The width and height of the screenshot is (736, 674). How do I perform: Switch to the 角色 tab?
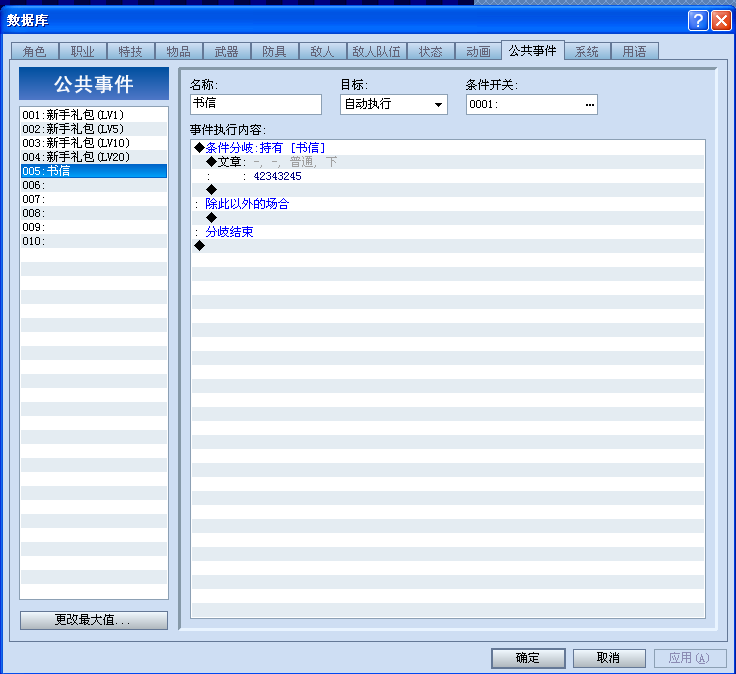[35, 51]
